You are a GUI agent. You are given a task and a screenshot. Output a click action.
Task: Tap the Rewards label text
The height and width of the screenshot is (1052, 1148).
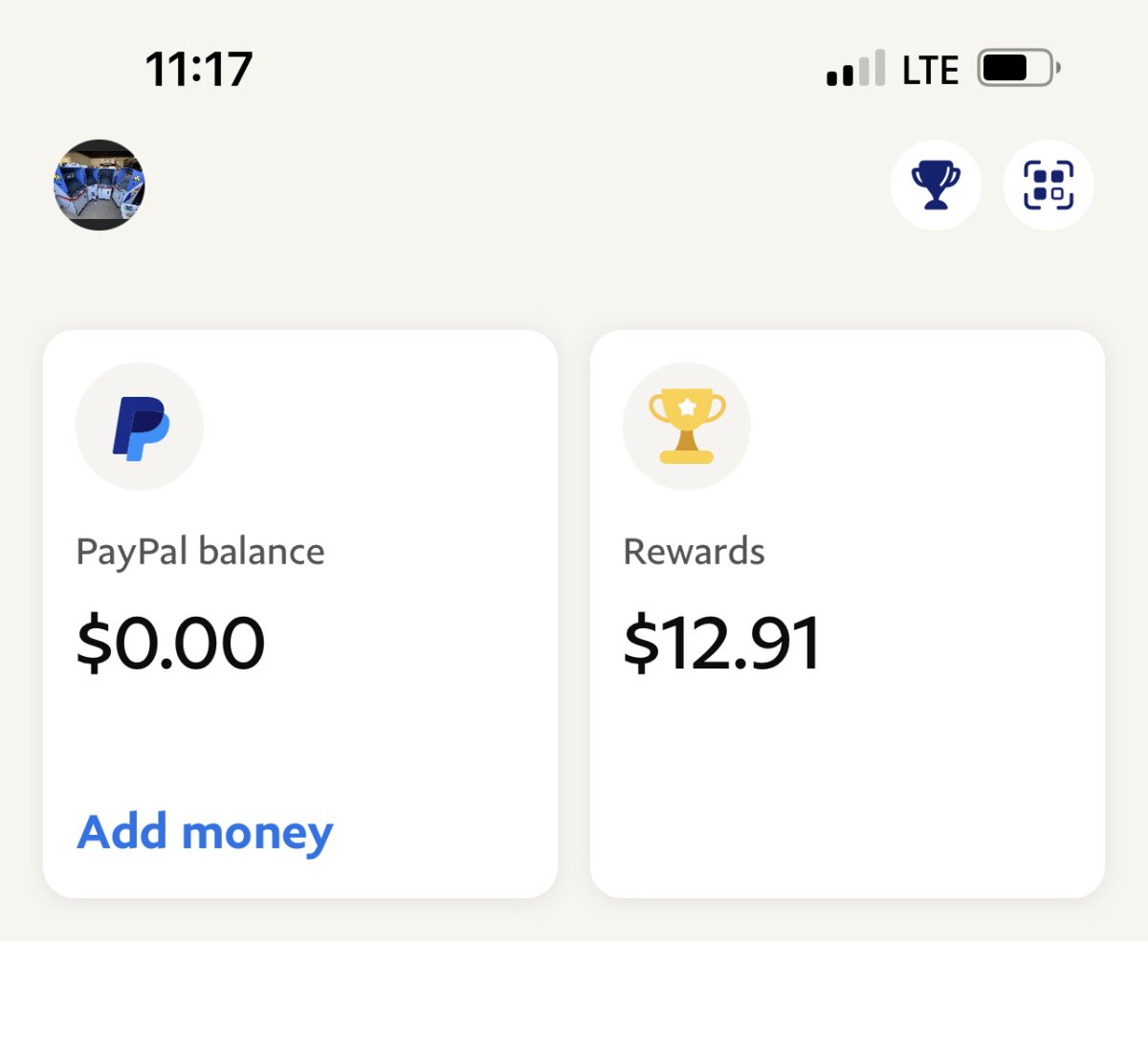click(x=694, y=552)
